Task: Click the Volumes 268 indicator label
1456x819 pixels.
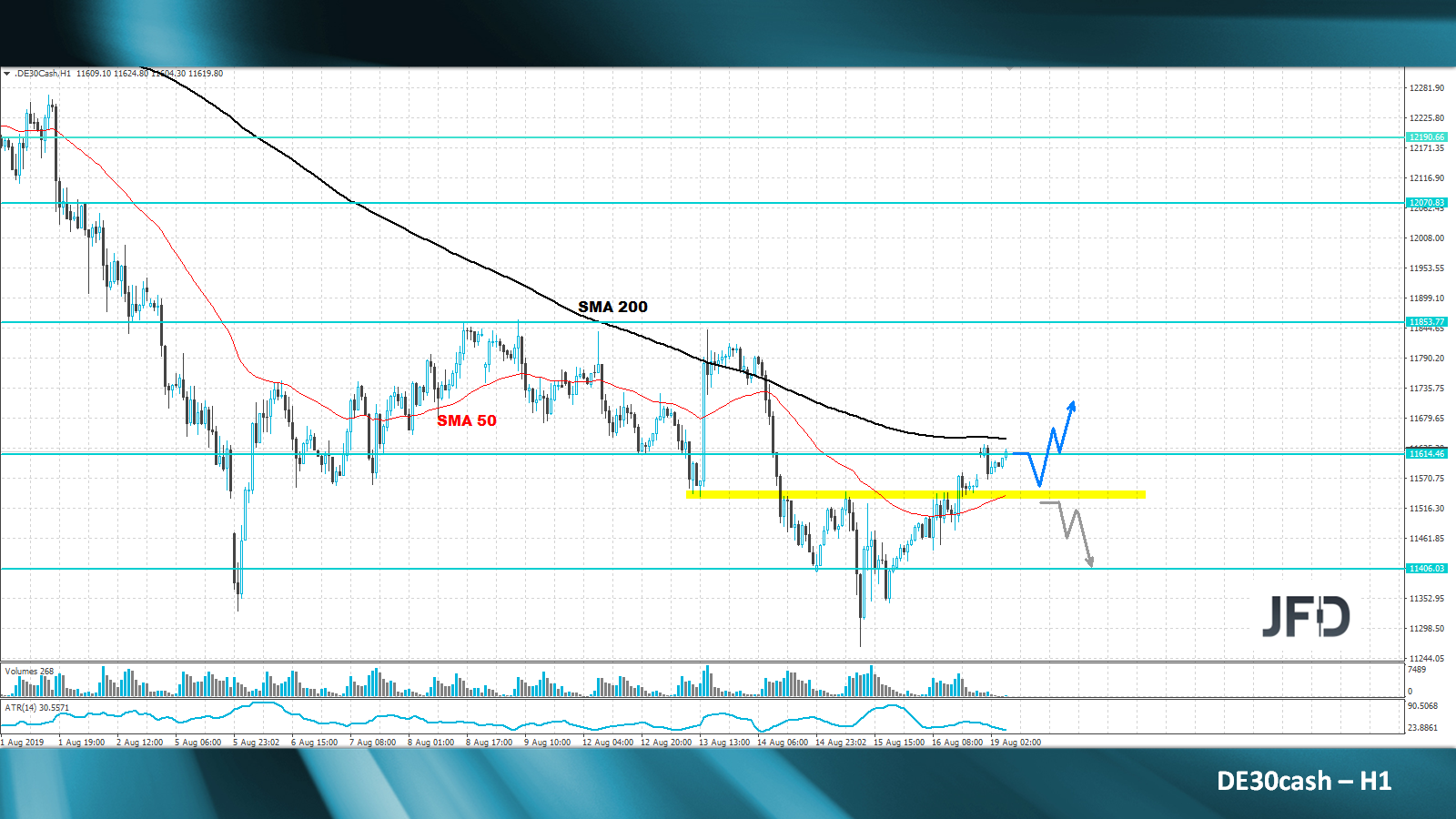Action: 31,672
